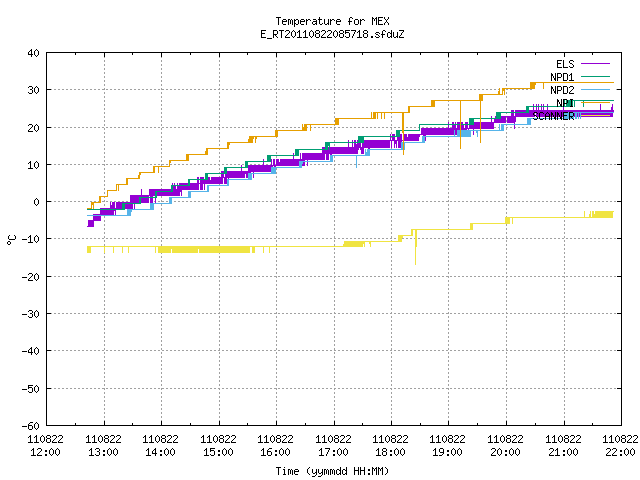Click the °C y-axis unit label
Screen dimensions: 640x480
tap(11, 240)
